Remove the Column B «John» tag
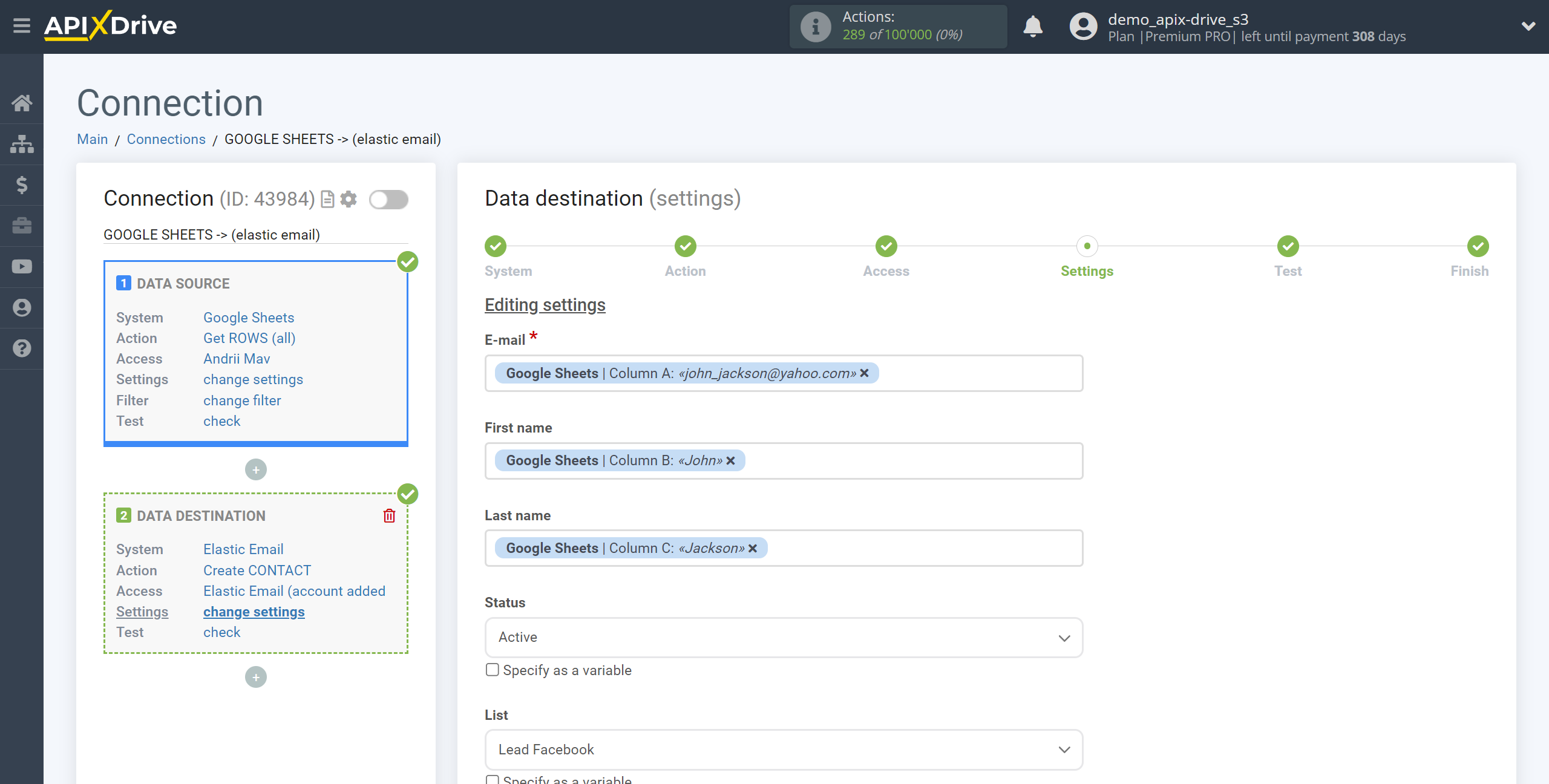The image size is (1549, 784). tap(731, 460)
